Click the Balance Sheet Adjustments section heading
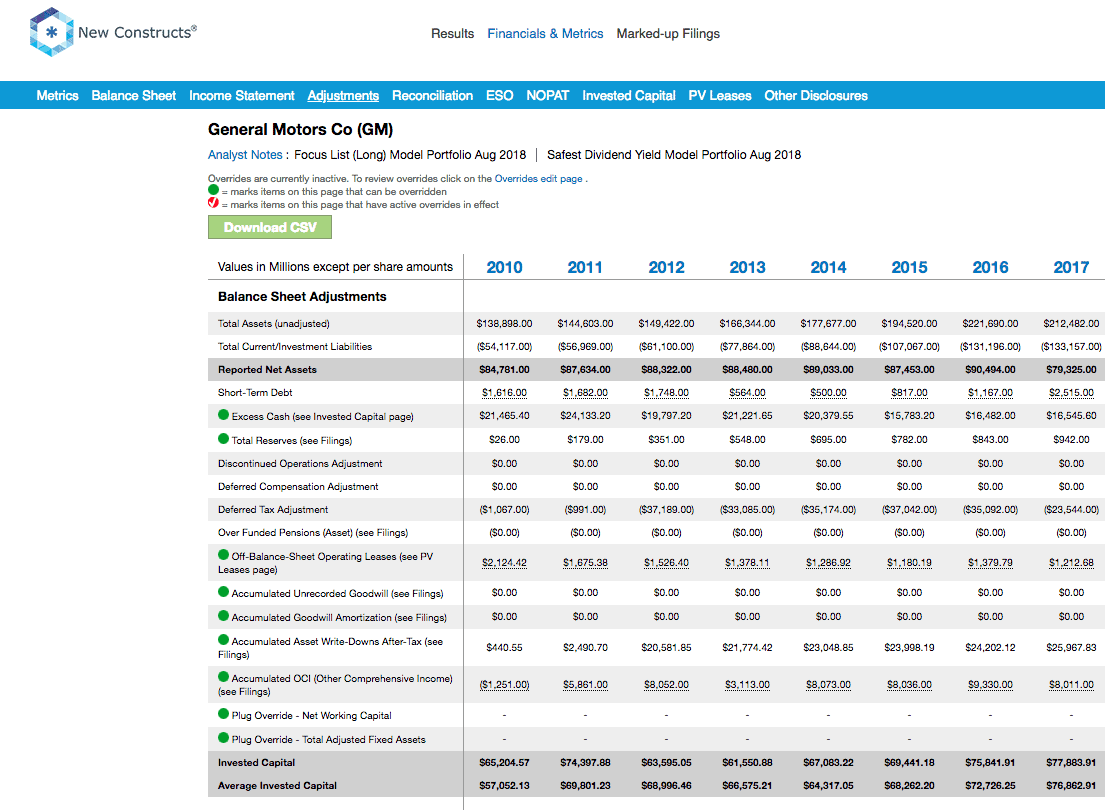The height and width of the screenshot is (810, 1105). [x=302, y=297]
